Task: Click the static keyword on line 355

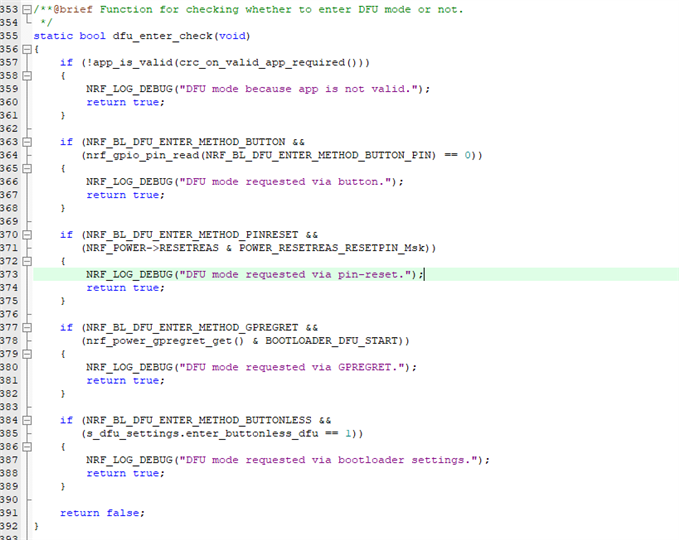Action: pyautogui.click(x=53, y=36)
